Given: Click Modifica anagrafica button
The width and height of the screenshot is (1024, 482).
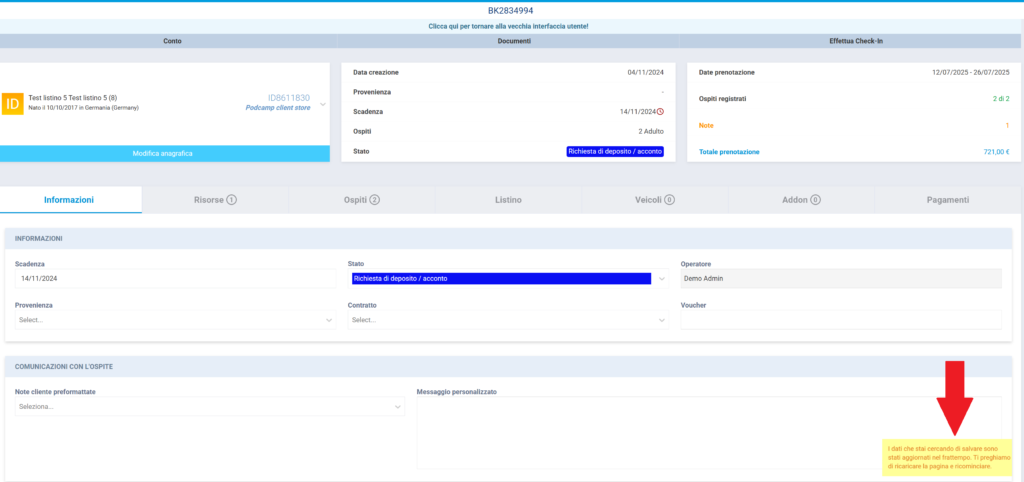Looking at the screenshot, I should 164,154.
